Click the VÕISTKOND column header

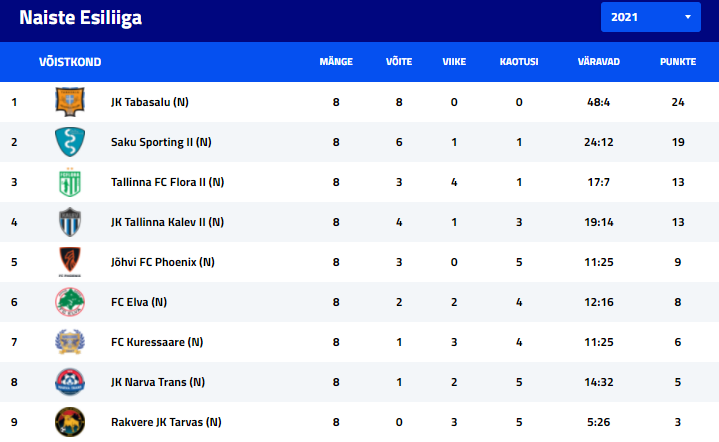point(70,62)
